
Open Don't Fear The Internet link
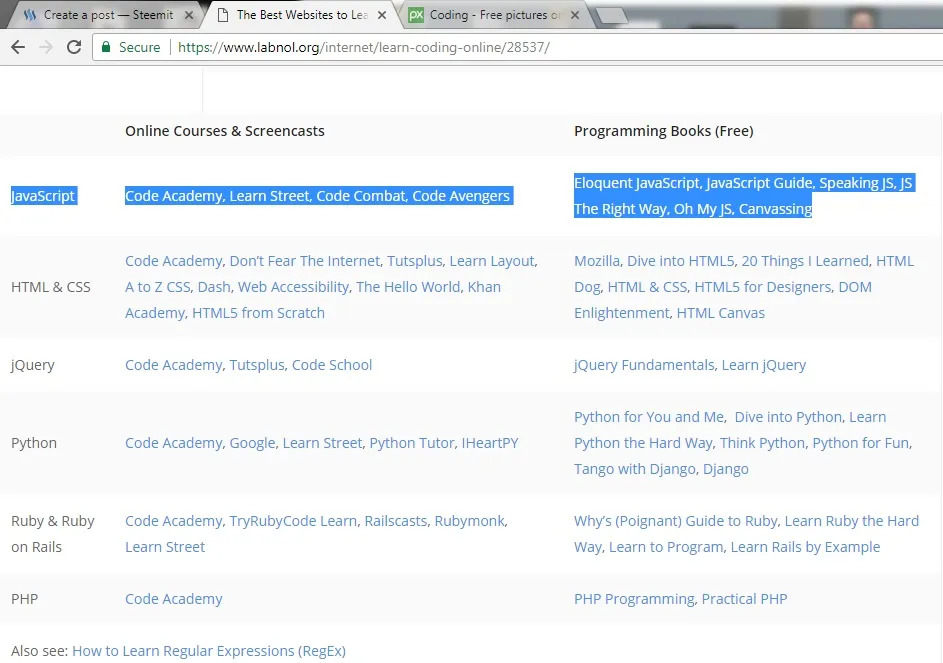pos(304,261)
